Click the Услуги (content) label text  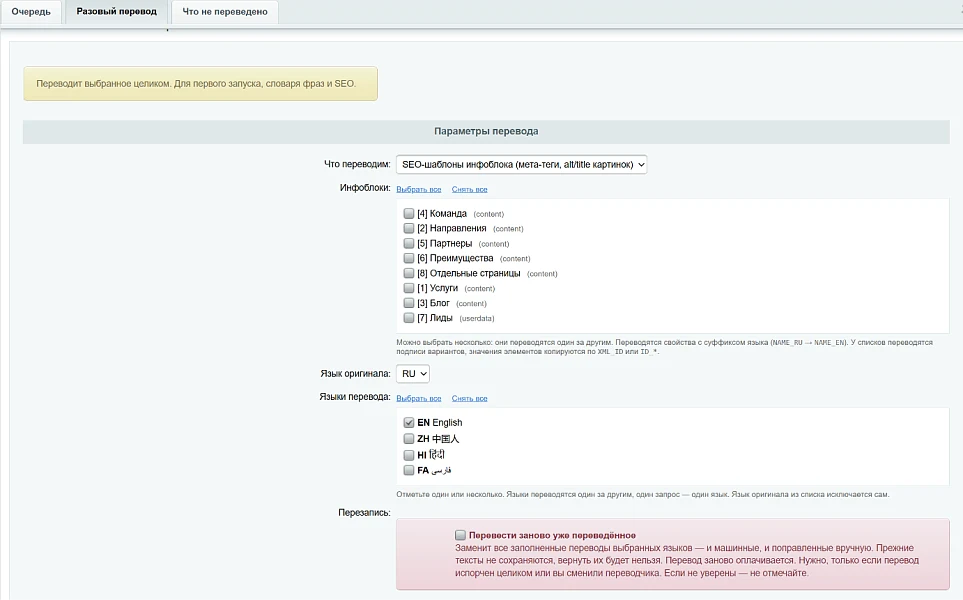[456, 288]
